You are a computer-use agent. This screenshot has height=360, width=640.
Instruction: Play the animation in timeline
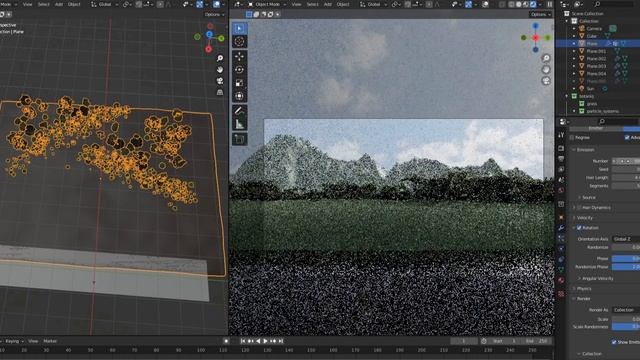point(265,341)
